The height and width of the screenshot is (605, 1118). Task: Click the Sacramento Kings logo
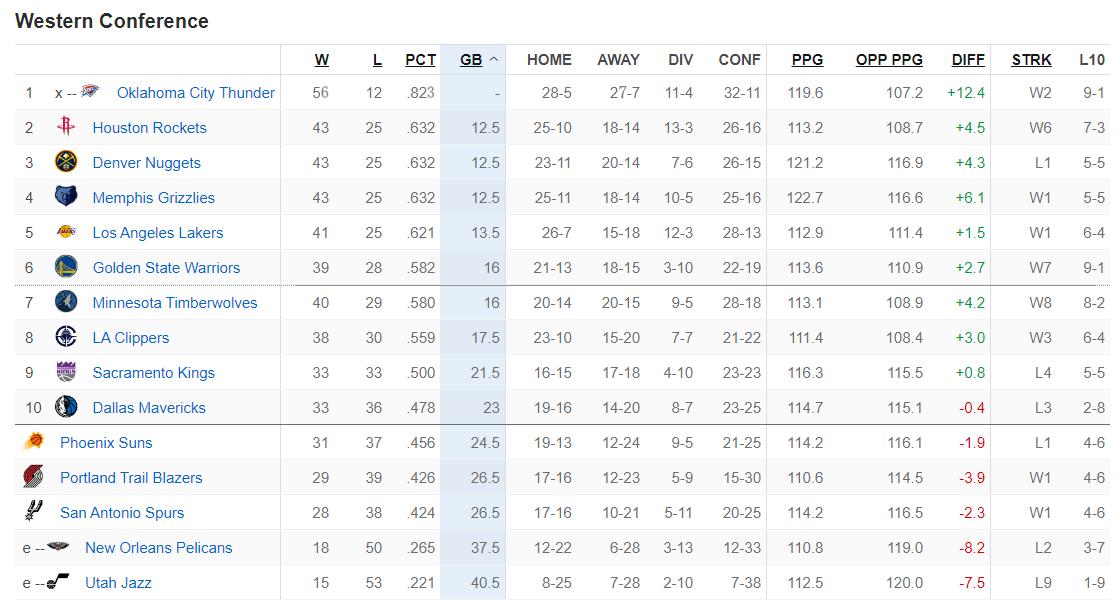(66, 371)
